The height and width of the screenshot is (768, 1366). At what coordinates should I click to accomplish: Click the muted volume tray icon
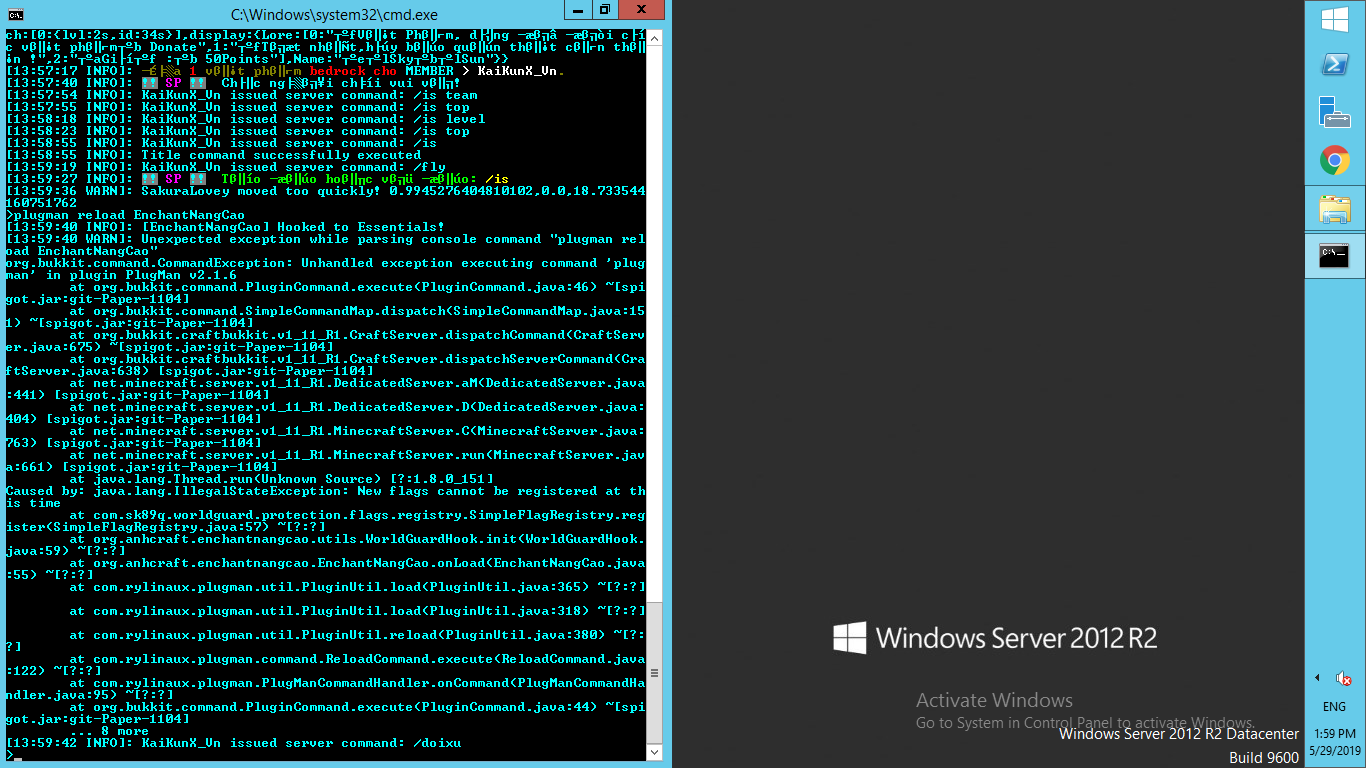1344,679
